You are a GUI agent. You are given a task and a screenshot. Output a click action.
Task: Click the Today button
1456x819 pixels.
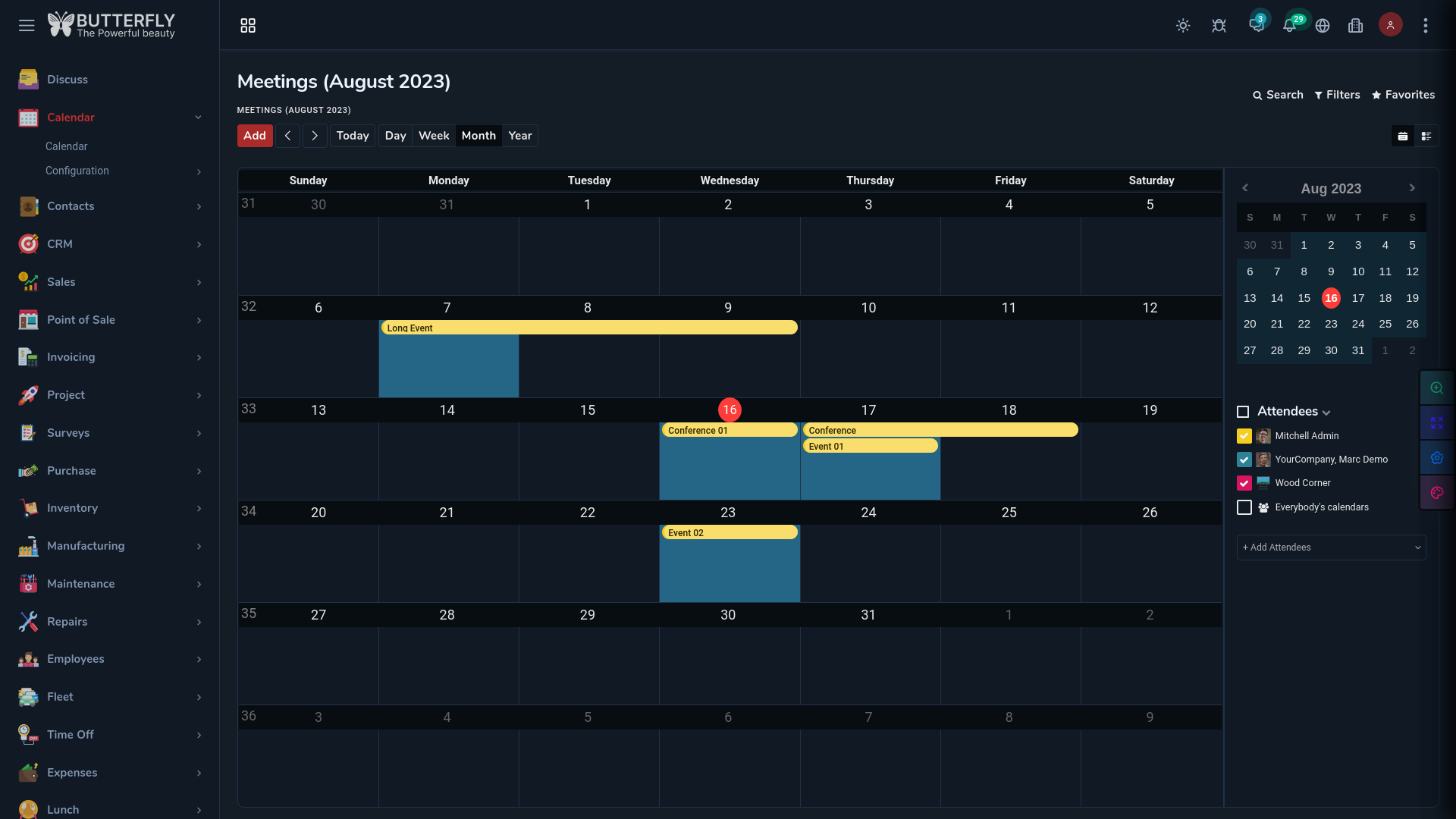click(353, 136)
